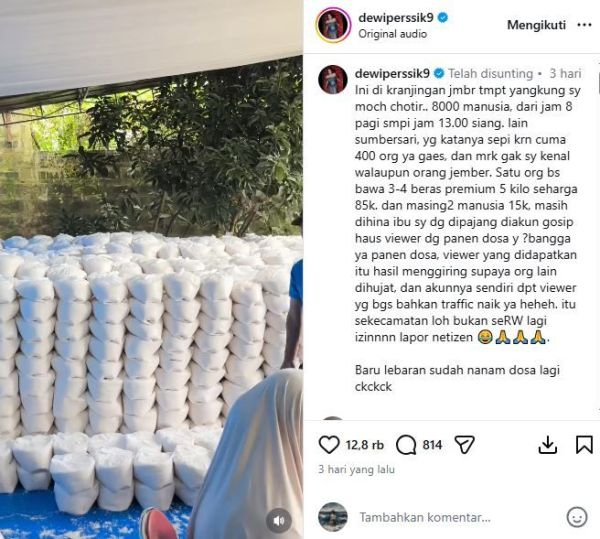Open the emoji picker smiley icon

coord(577,517)
